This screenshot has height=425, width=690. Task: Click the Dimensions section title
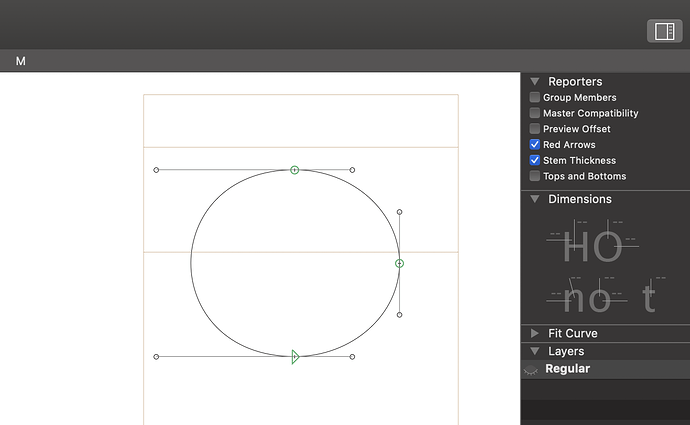(x=580, y=199)
